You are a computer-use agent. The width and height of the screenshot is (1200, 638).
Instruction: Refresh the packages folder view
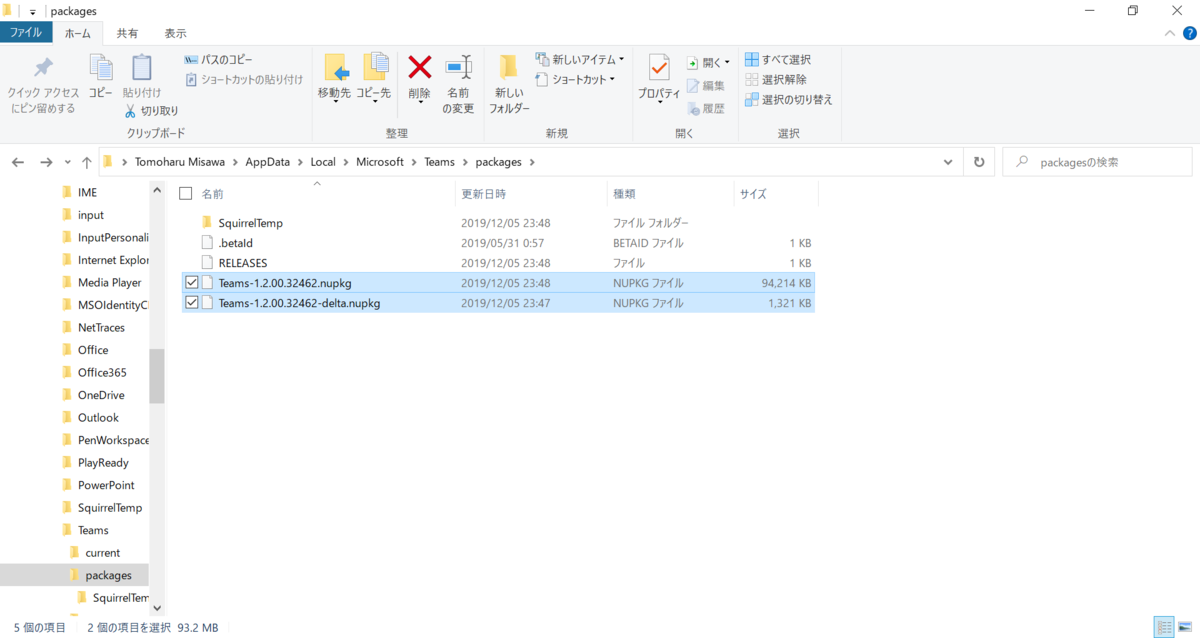(x=979, y=162)
